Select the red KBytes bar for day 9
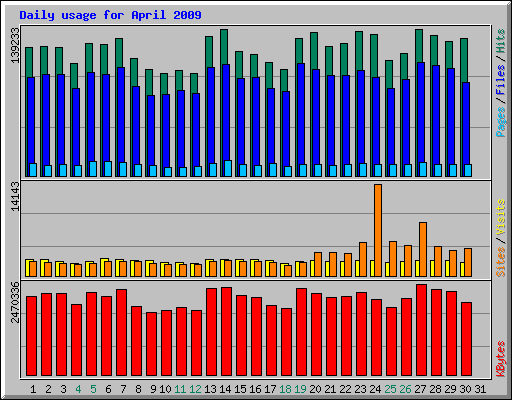512x400 pixels. (x=151, y=344)
